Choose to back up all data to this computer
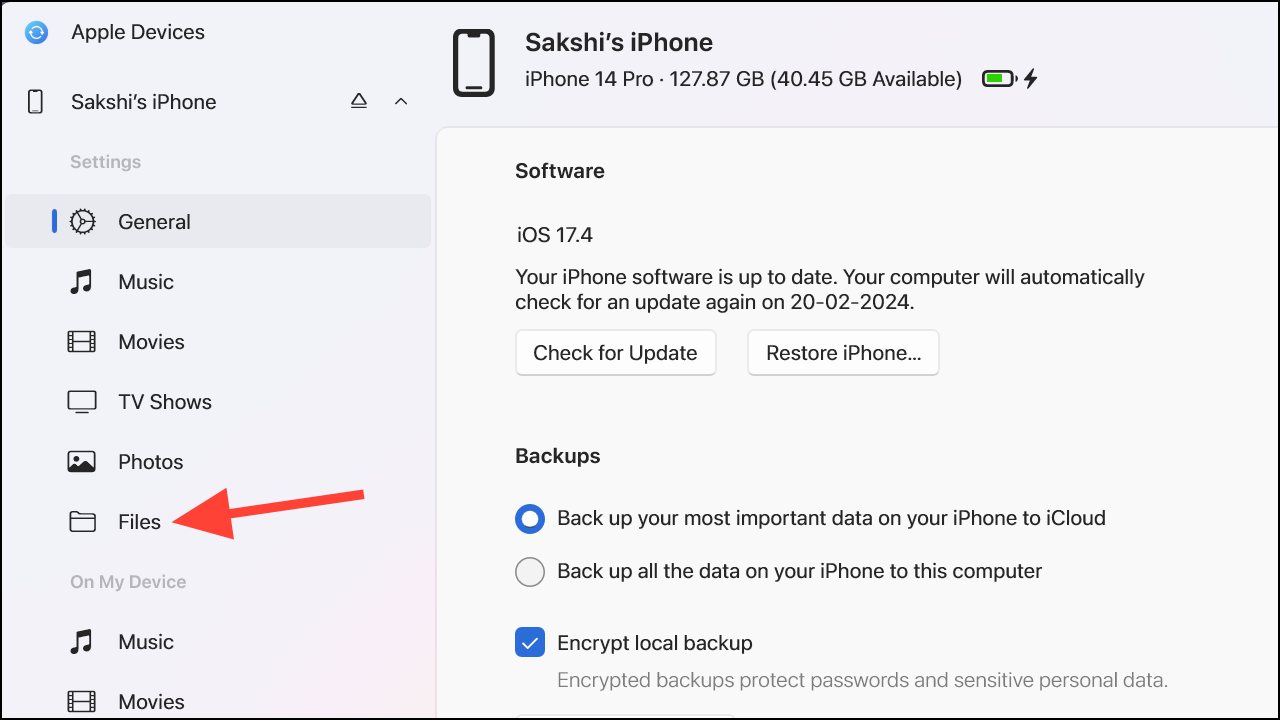The image size is (1280, 720). pos(530,571)
